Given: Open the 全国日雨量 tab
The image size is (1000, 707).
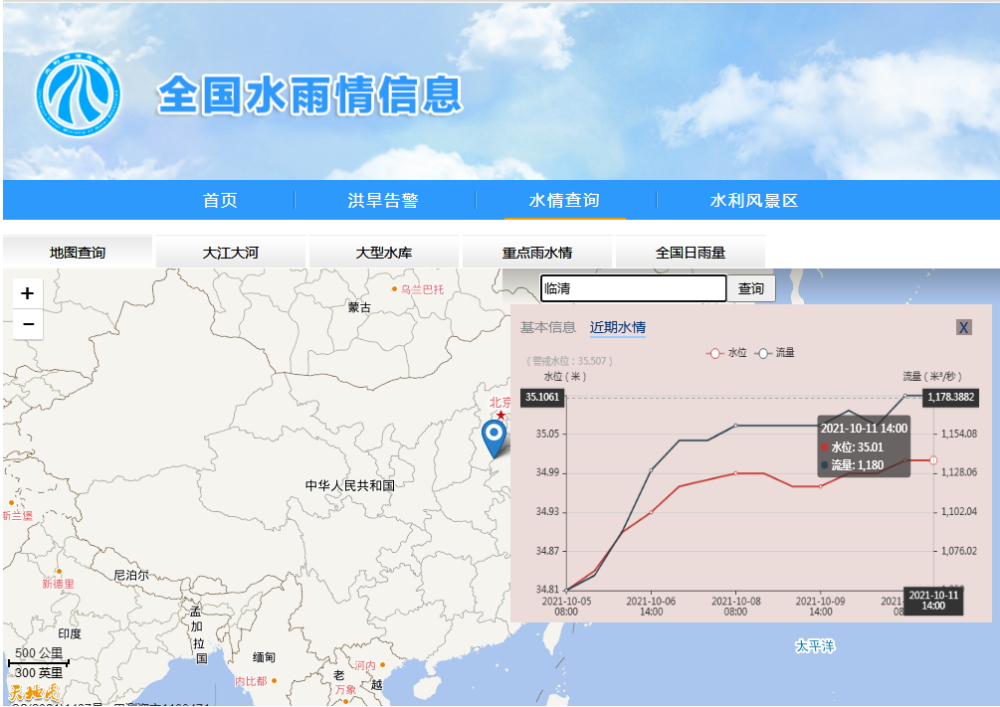Looking at the screenshot, I should coord(688,252).
